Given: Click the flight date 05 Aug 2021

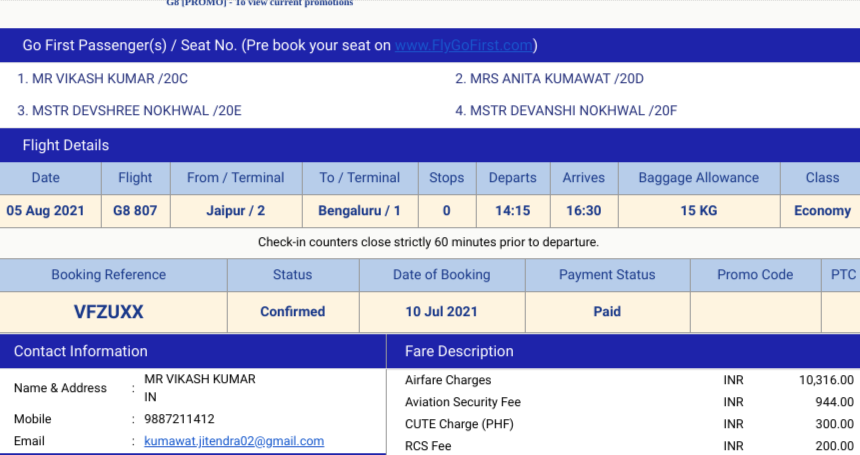Looking at the screenshot, I should point(45,211).
